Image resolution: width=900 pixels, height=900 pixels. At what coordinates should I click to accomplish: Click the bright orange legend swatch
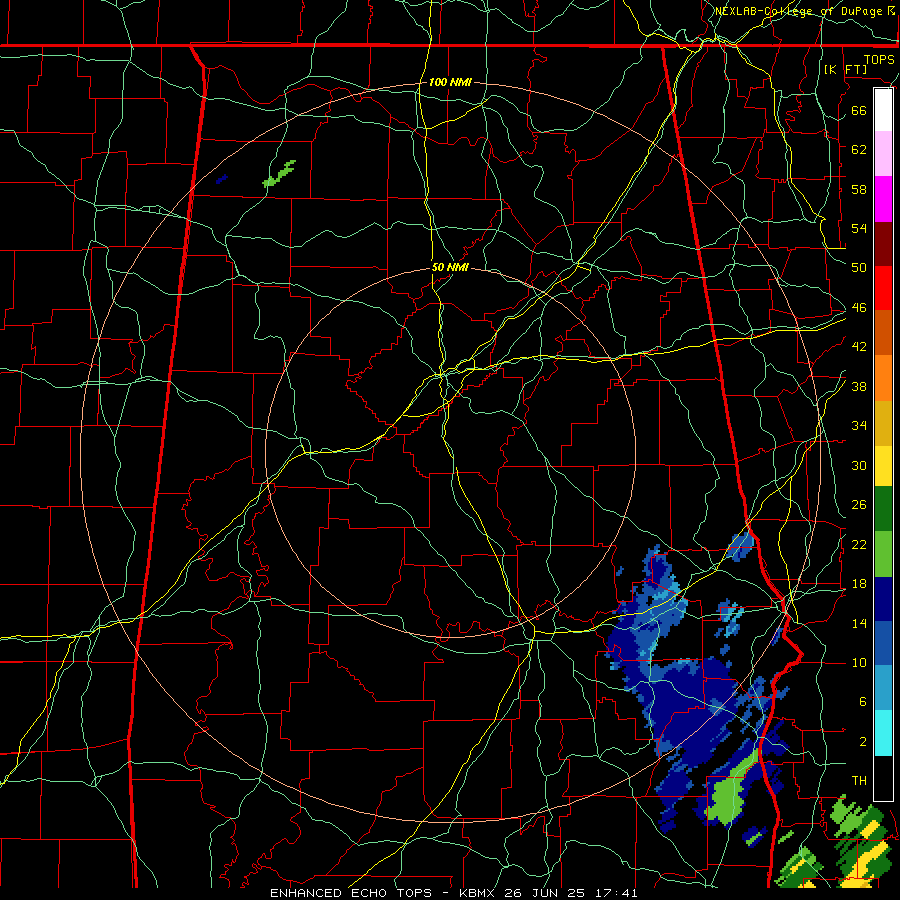(883, 378)
